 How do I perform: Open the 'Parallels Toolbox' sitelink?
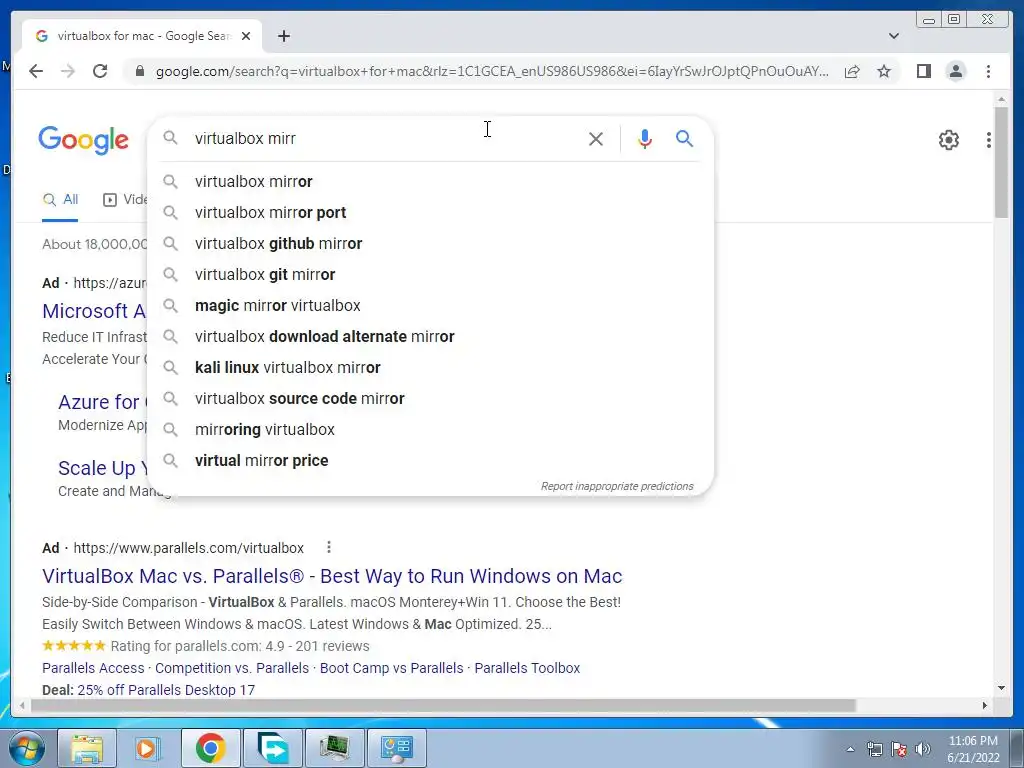pos(527,668)
